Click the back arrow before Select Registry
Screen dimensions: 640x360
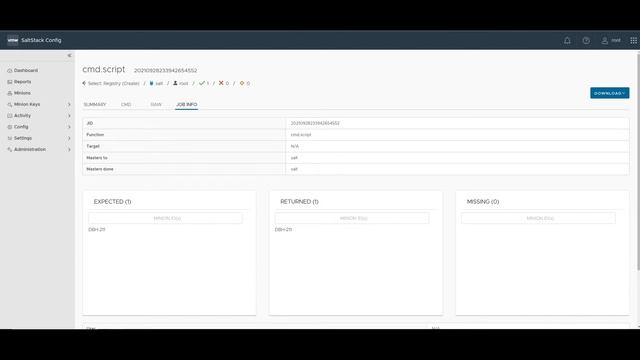click(84, 83)
